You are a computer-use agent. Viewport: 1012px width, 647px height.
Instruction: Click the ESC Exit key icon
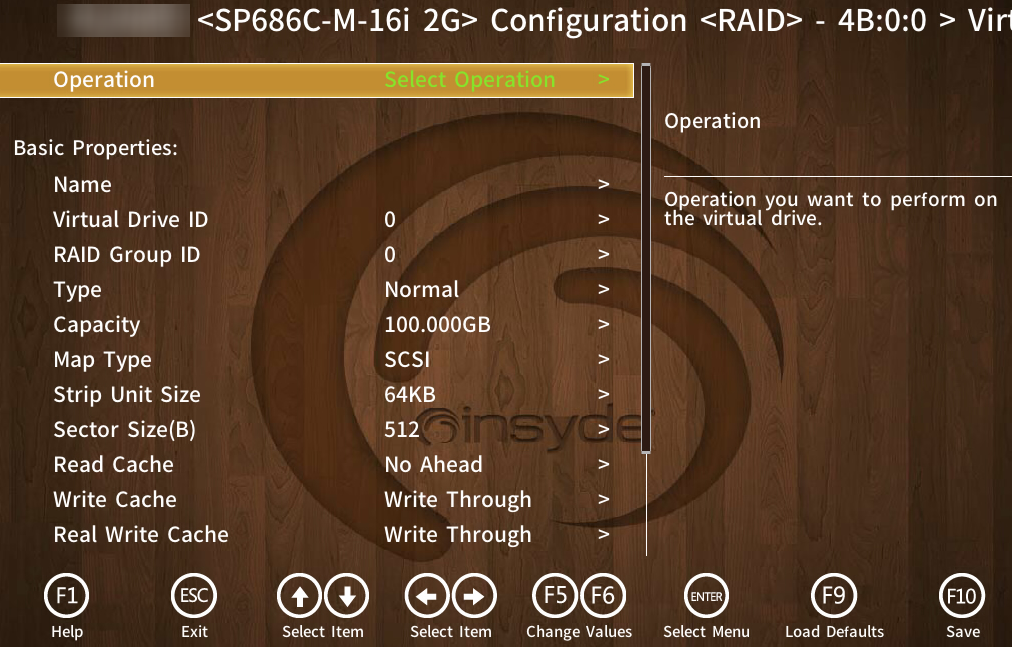pyautogui.click(x=194, y=595)
